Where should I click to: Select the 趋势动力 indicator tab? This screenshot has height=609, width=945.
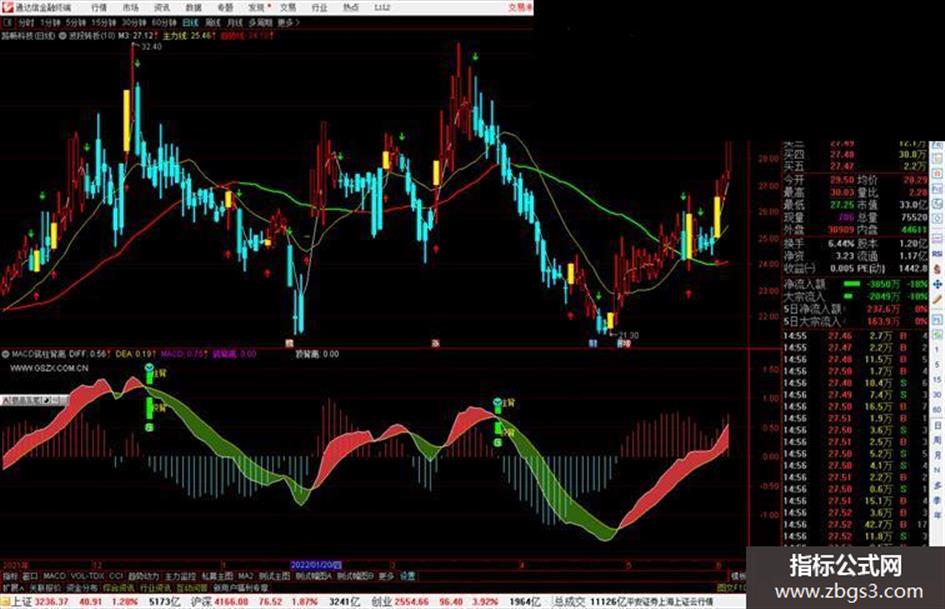tap(143, 576)
